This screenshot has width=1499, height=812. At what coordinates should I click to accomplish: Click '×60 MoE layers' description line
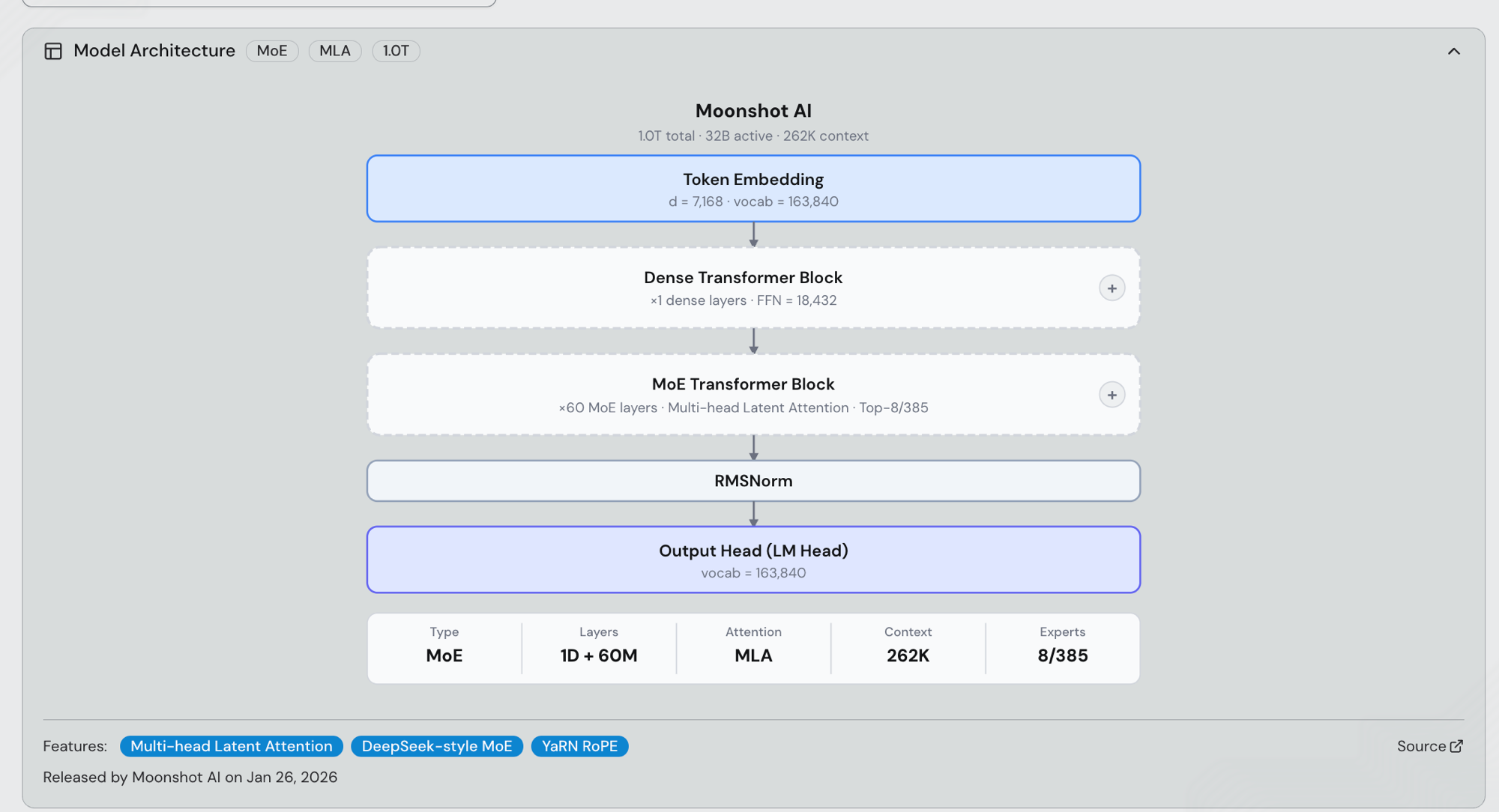(x=743, y=407)
